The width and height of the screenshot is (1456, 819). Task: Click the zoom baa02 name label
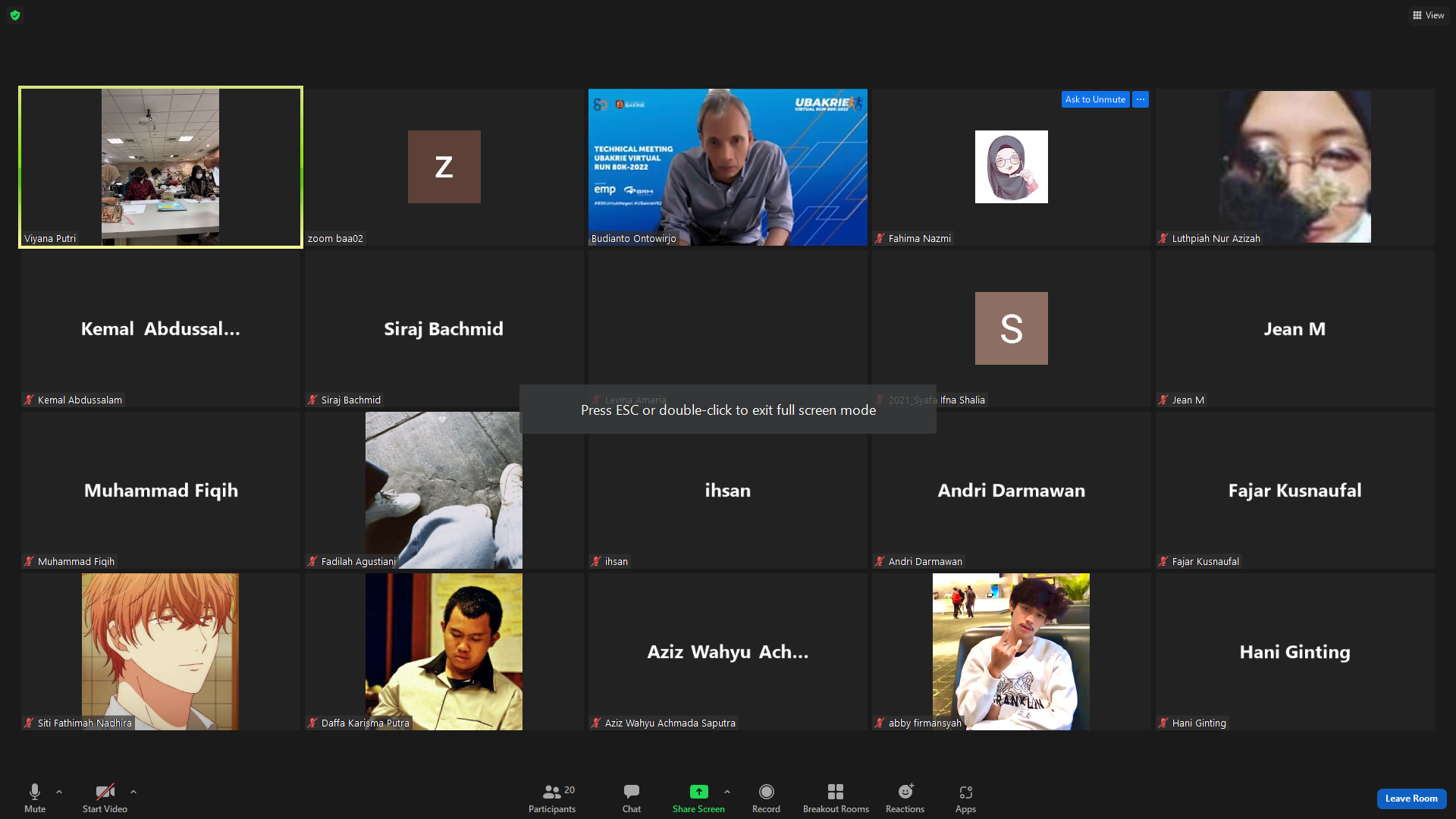(x=335, y=238)
